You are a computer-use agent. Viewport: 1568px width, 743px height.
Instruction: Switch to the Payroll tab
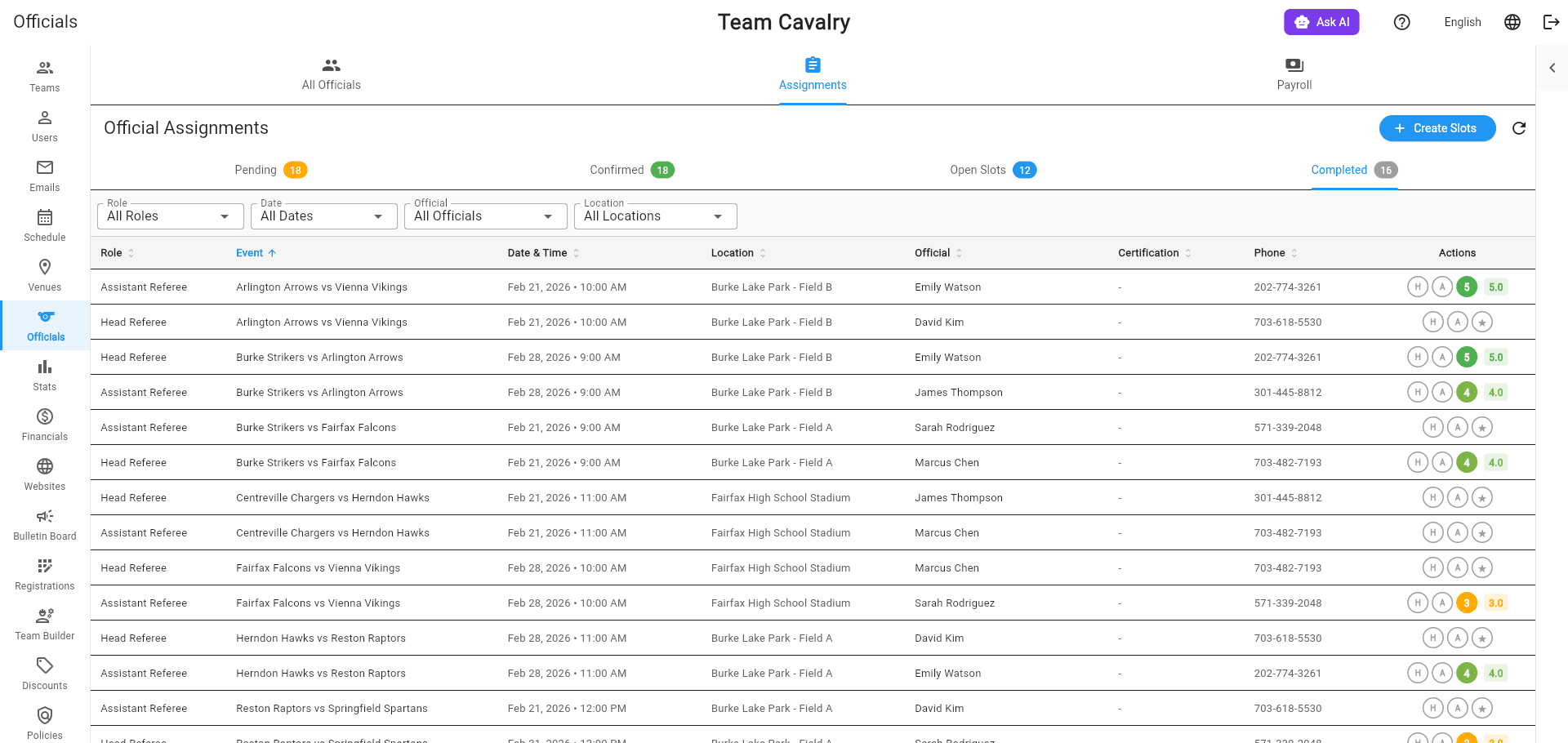[1294, 74]
